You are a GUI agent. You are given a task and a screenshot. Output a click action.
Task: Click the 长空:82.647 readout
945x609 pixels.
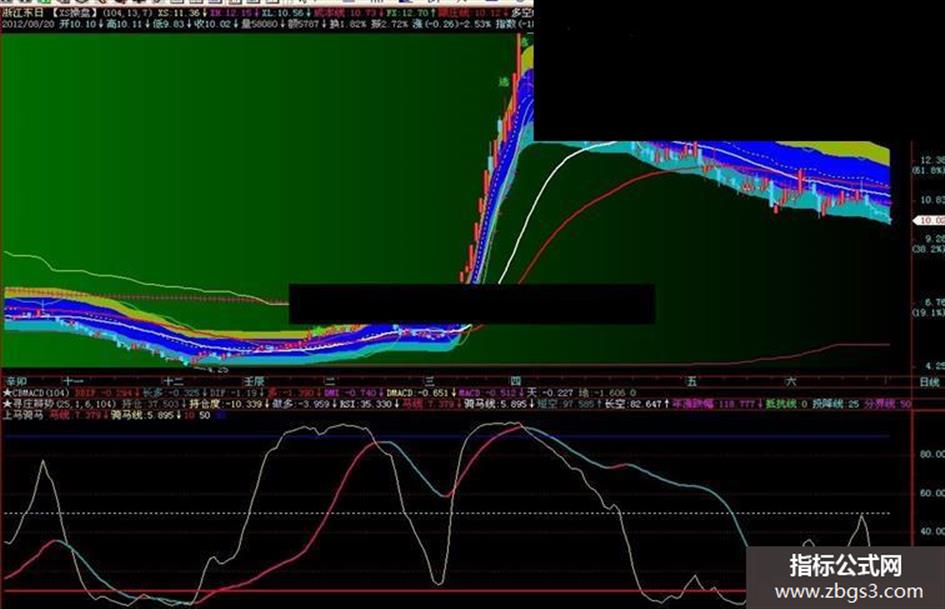pos(632,404)
